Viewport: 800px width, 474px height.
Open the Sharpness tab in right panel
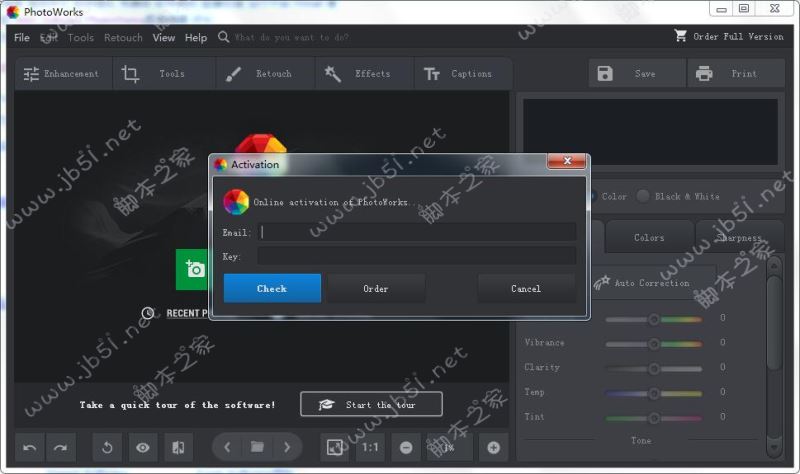(739, 237)
